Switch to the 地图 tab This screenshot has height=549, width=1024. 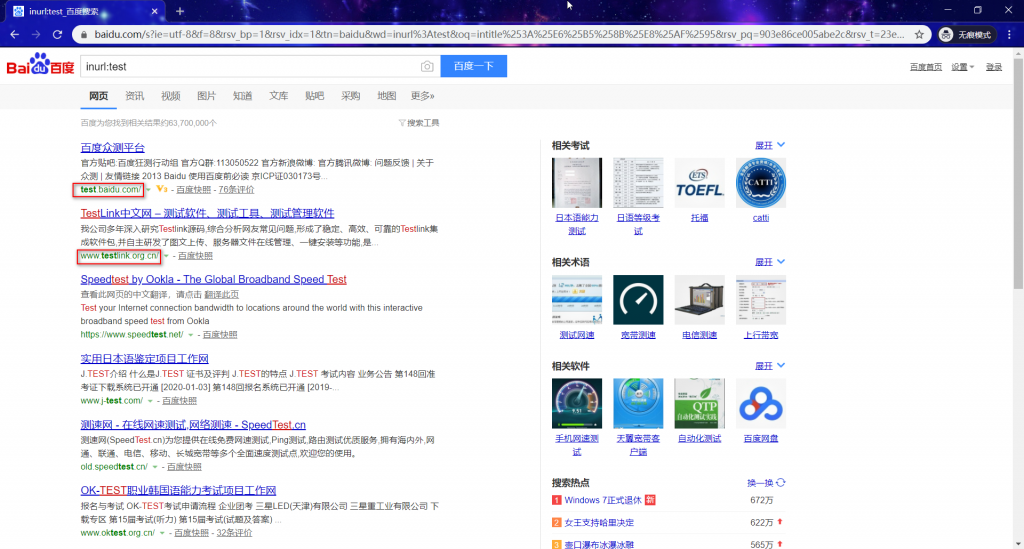(x=387, y=96)
